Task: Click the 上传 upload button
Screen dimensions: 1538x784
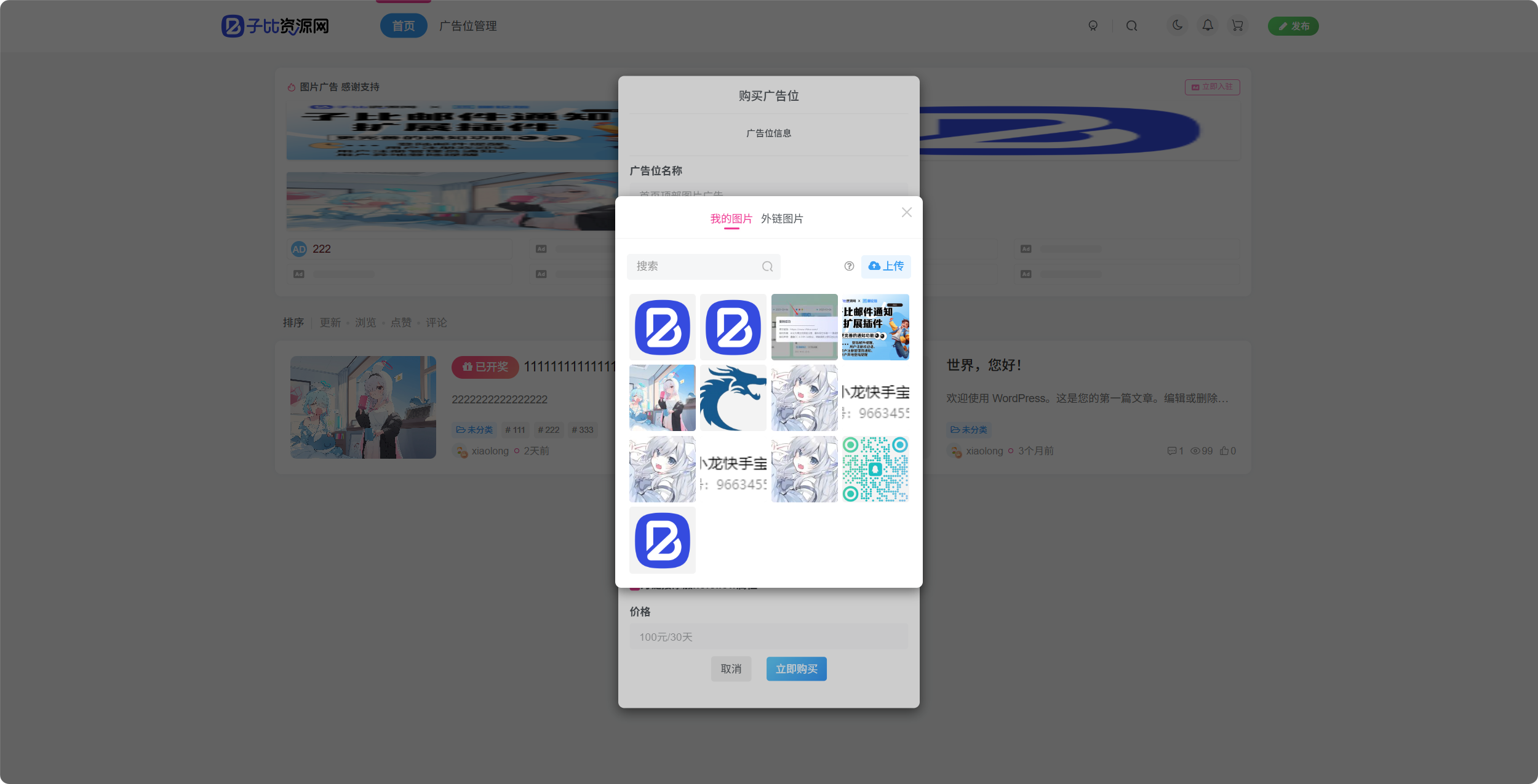Action: (886, 266)
